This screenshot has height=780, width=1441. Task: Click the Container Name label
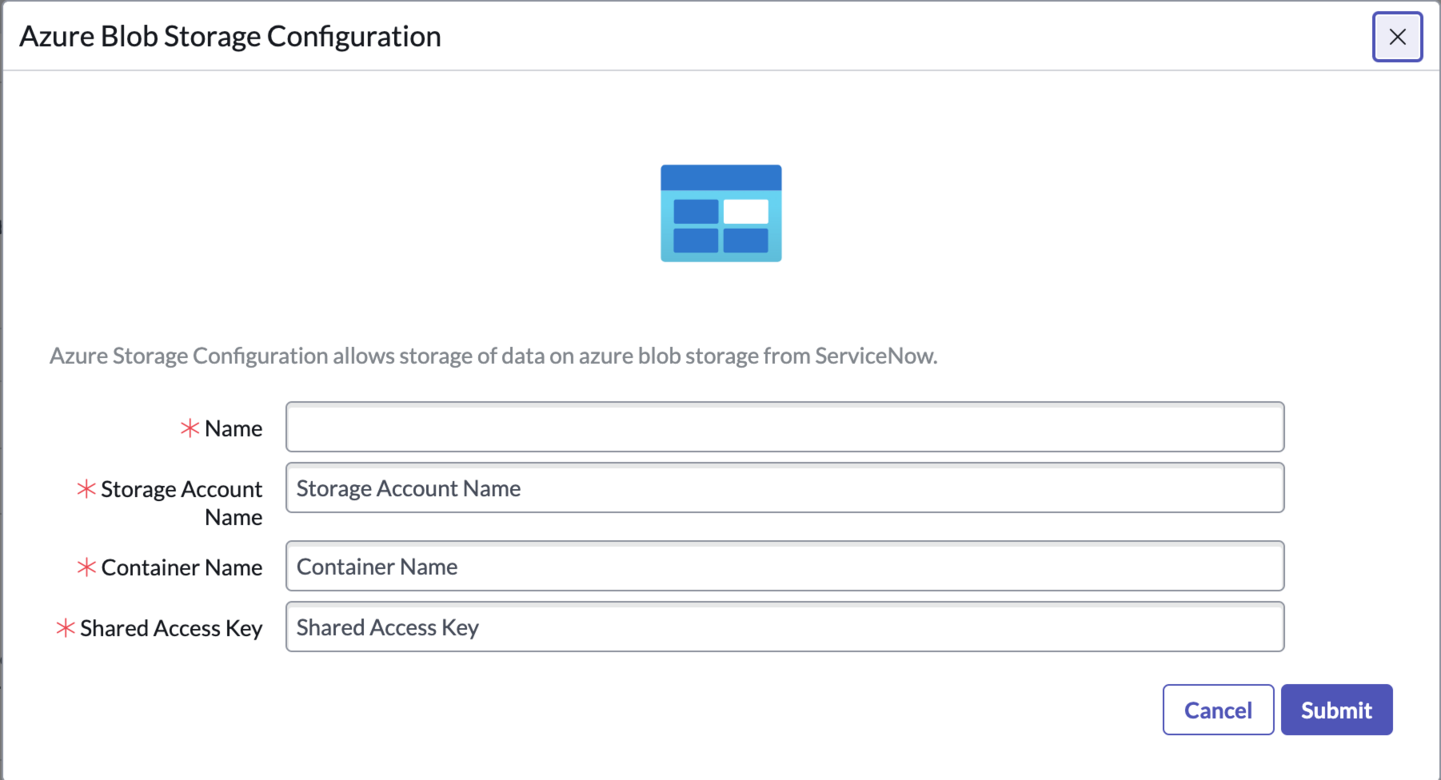[x=182, y=567]
